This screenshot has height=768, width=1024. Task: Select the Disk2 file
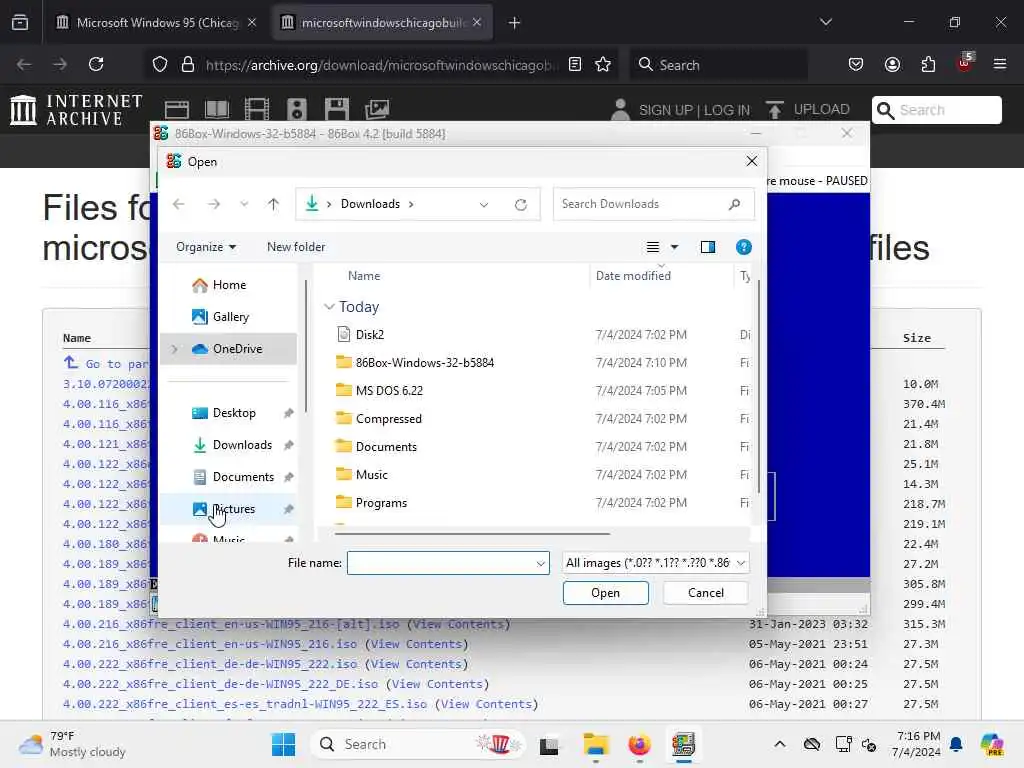point(370,334)
